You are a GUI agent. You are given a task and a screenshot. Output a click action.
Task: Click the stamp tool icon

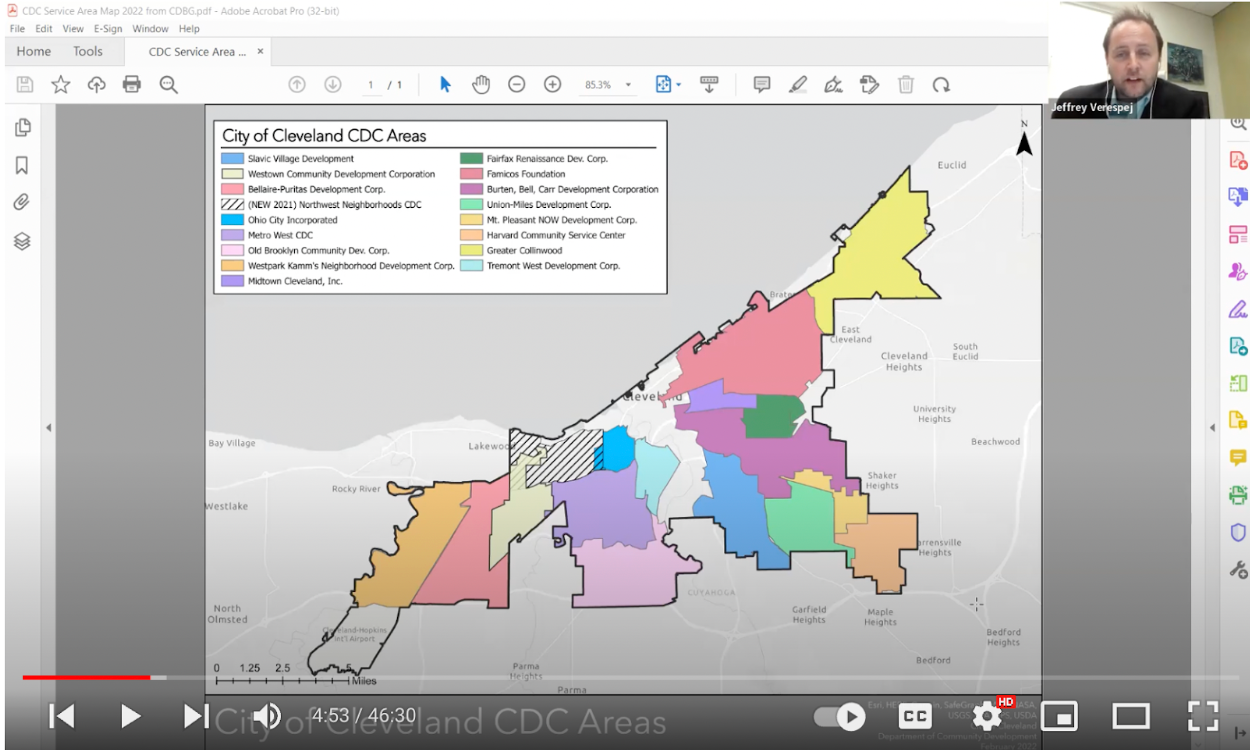(x=870, y=85)
